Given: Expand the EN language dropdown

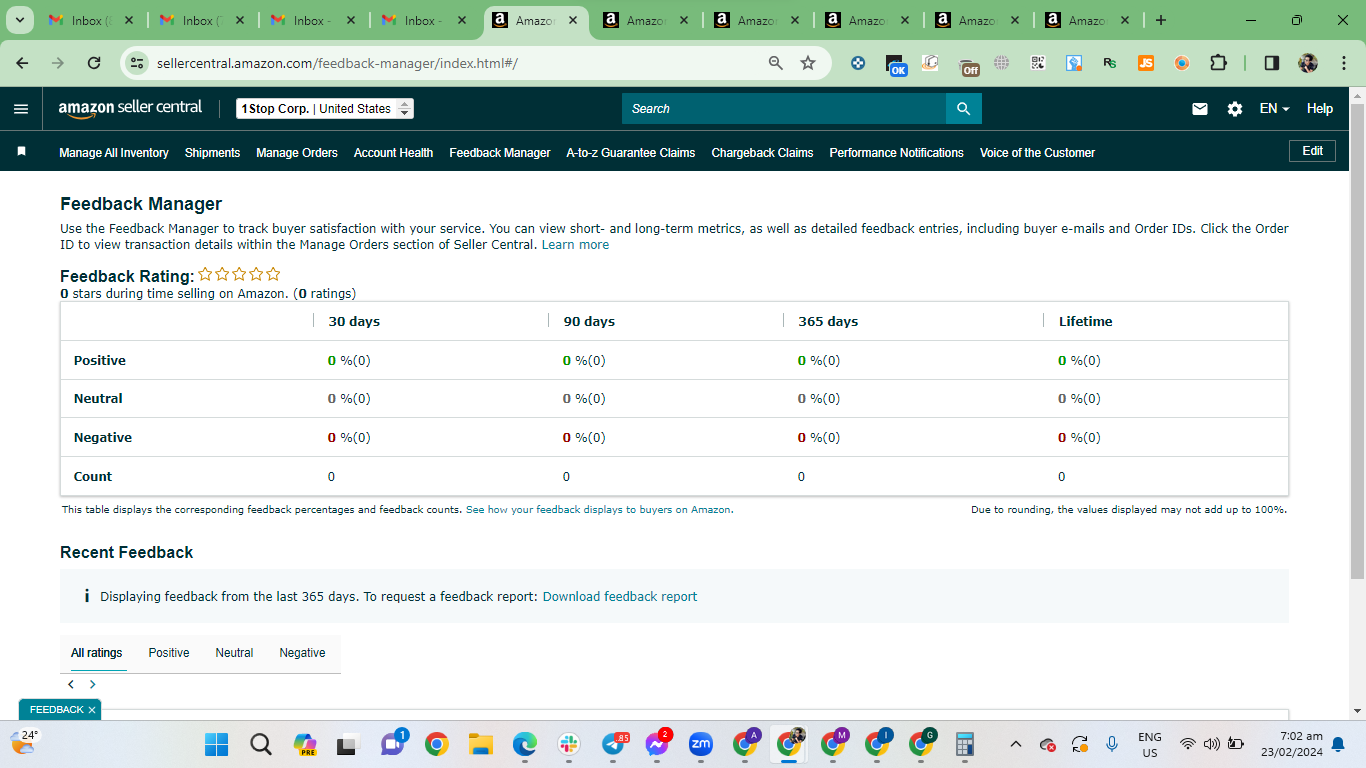Looking at the screenshot, I should click(x=1274, y=109).
